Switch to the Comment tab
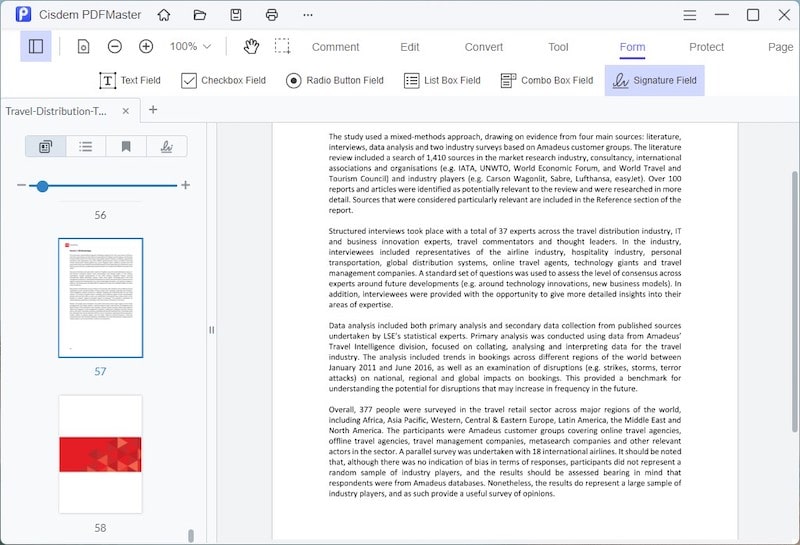Viewport: 800px width, 545px height. coord(335,47)
